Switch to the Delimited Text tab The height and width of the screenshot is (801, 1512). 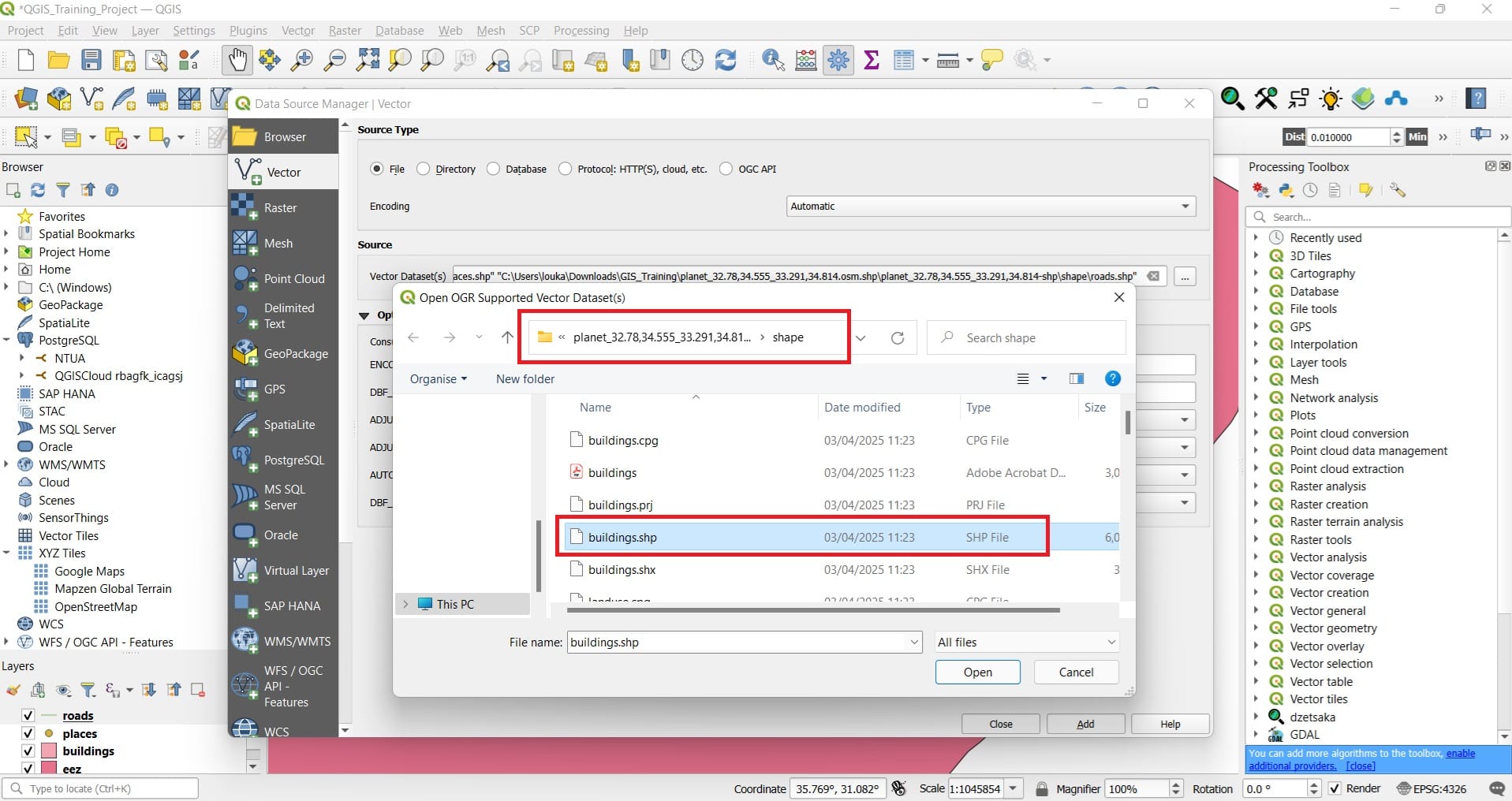click(283, 315)
